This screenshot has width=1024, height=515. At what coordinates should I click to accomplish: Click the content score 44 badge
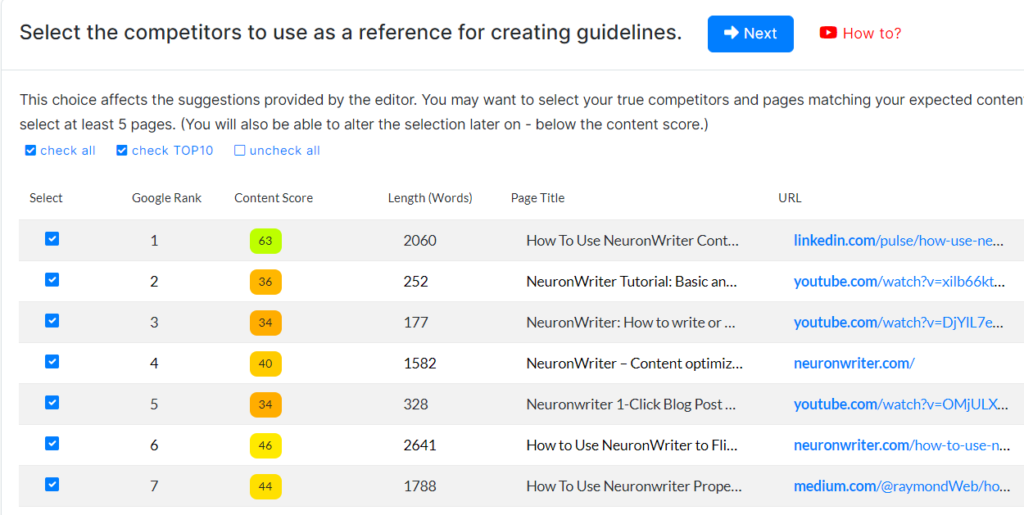click(265, 487)
